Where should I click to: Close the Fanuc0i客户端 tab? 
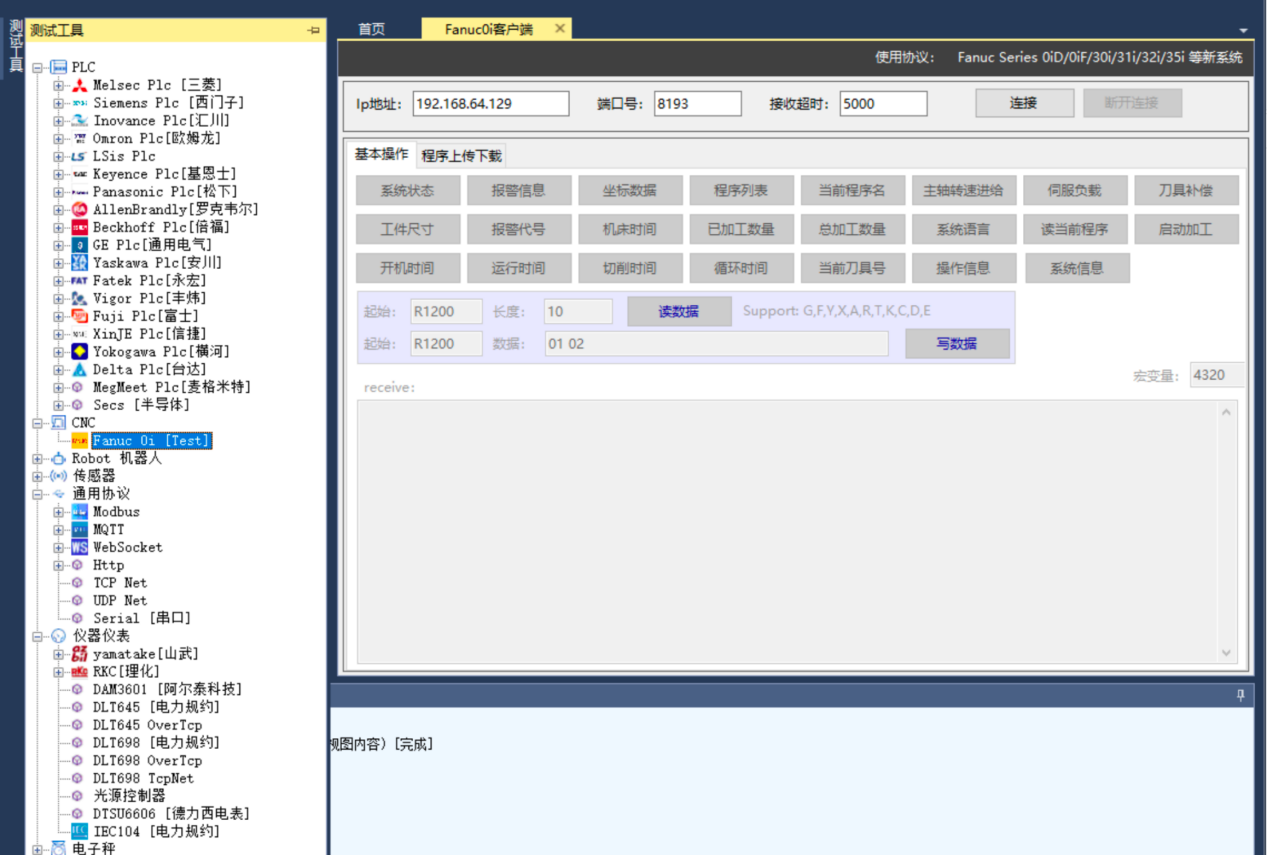pos(560,29)
